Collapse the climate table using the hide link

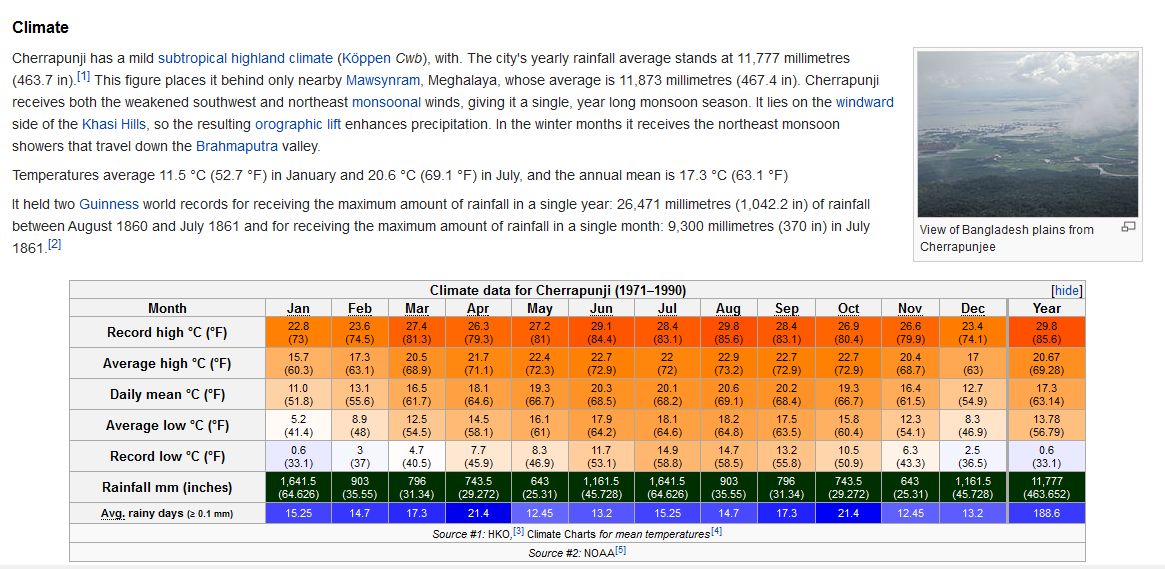pos(1067,290)
